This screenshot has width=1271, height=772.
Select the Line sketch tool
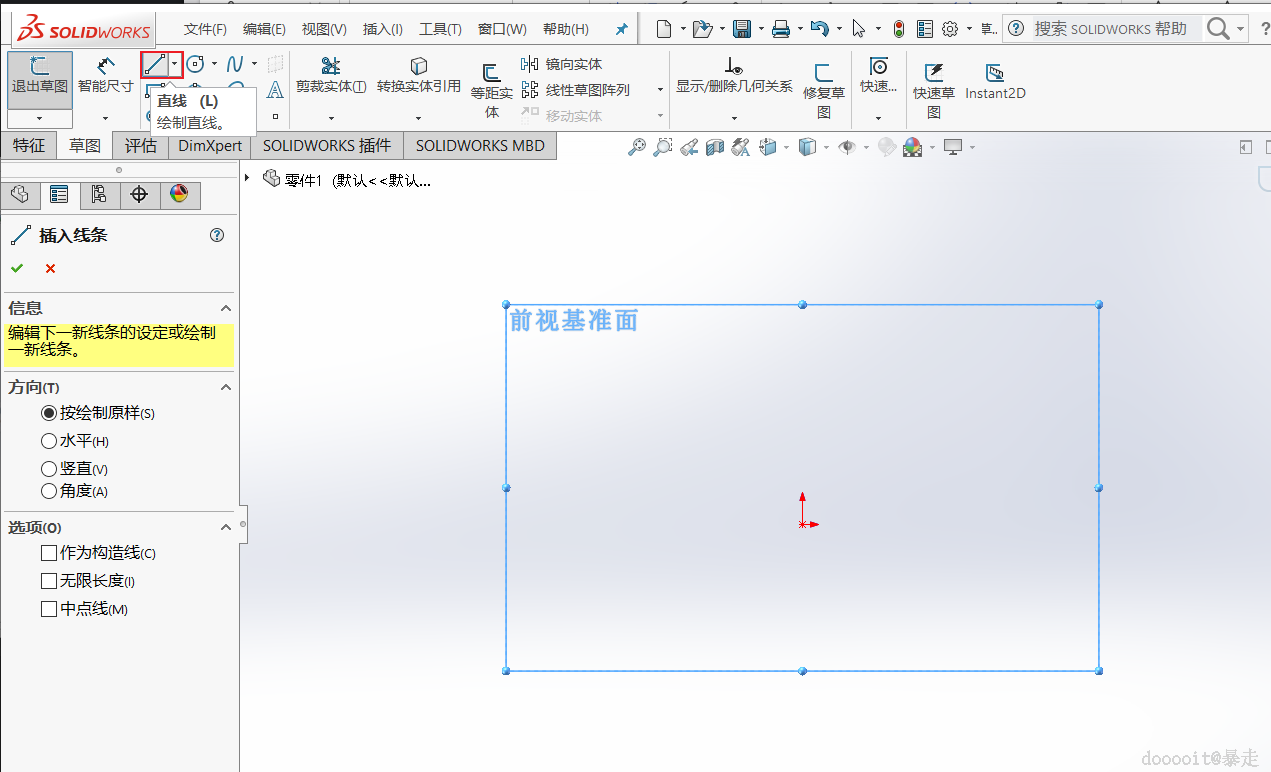point(154,65)
